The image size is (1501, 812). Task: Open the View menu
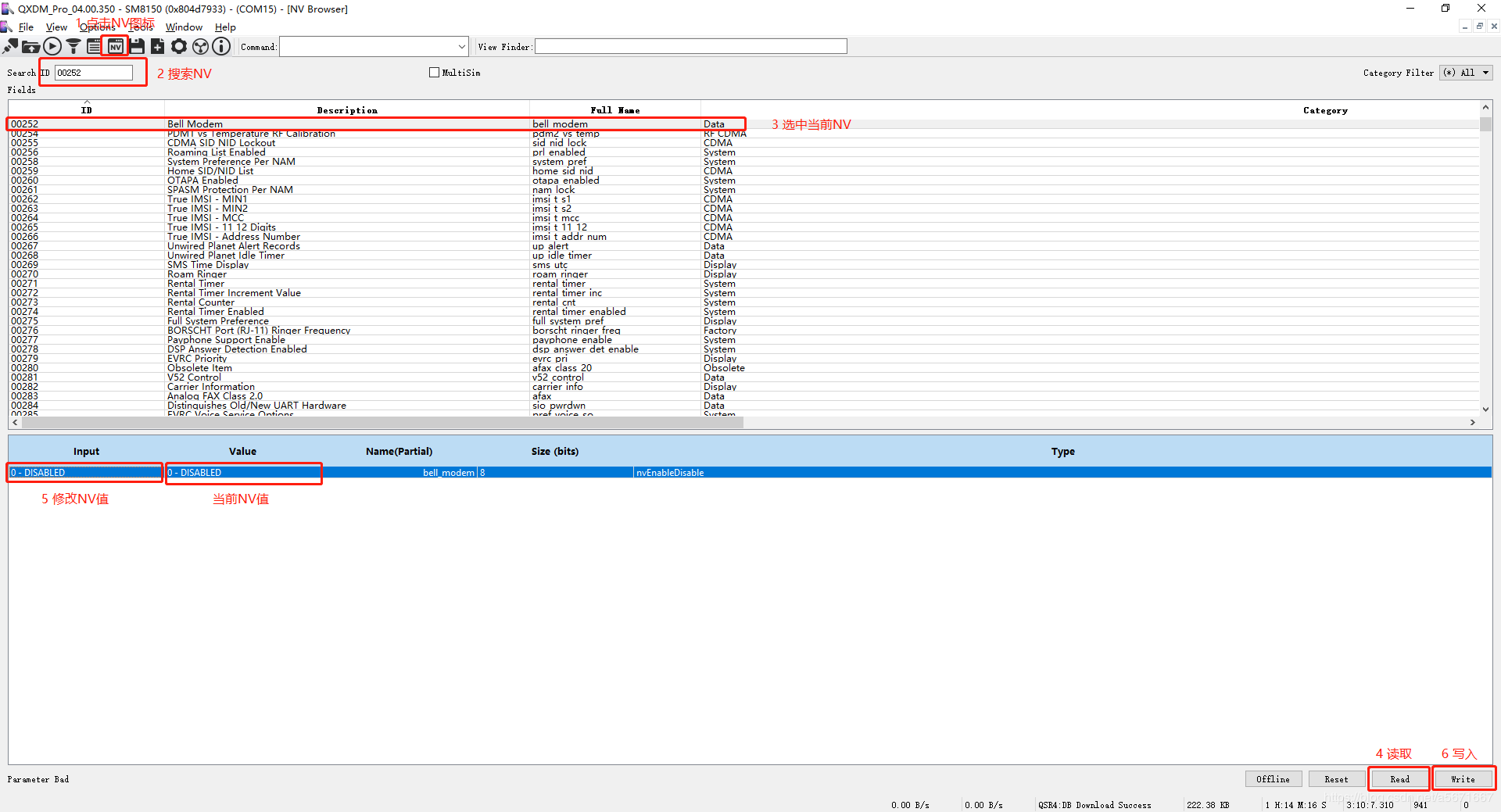(56, 27)
